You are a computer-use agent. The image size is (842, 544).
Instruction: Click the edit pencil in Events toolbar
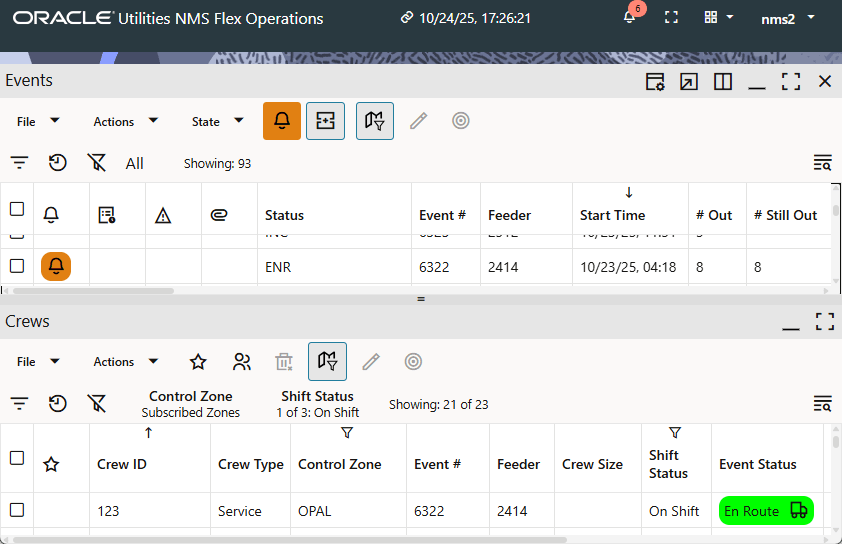click(418, 121)
